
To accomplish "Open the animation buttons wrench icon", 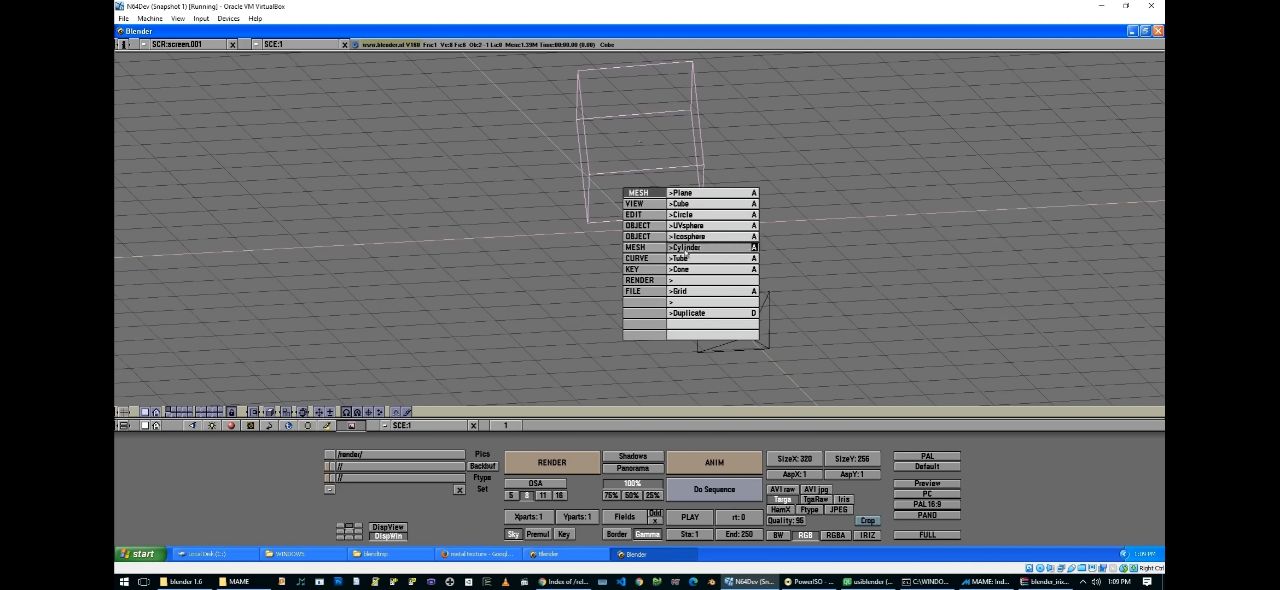I will (269, 425).
